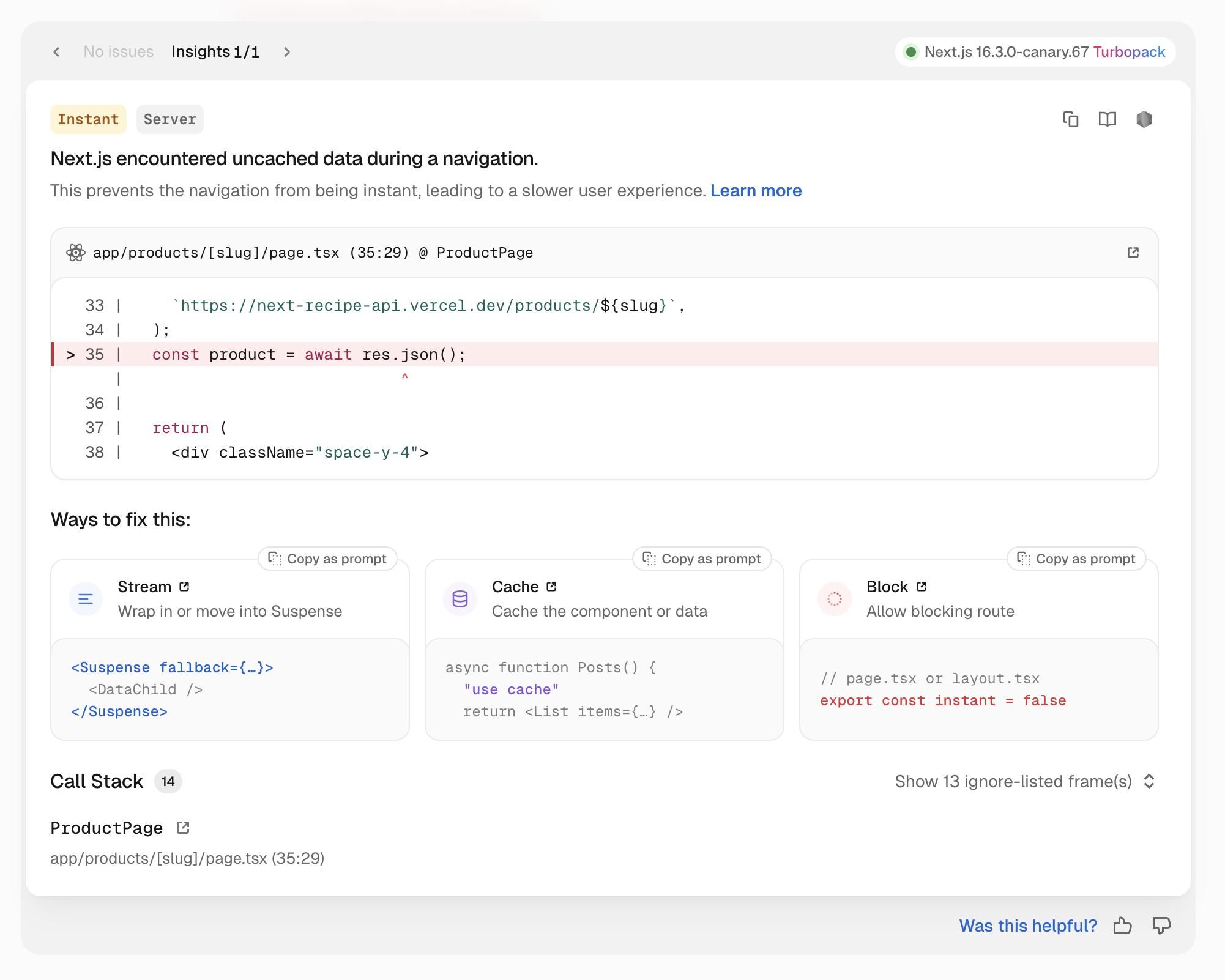Click 'Next.js encountered uncached data' heading
The height and width of the screenshot is (980, 1225).
[x=294, y=158]
